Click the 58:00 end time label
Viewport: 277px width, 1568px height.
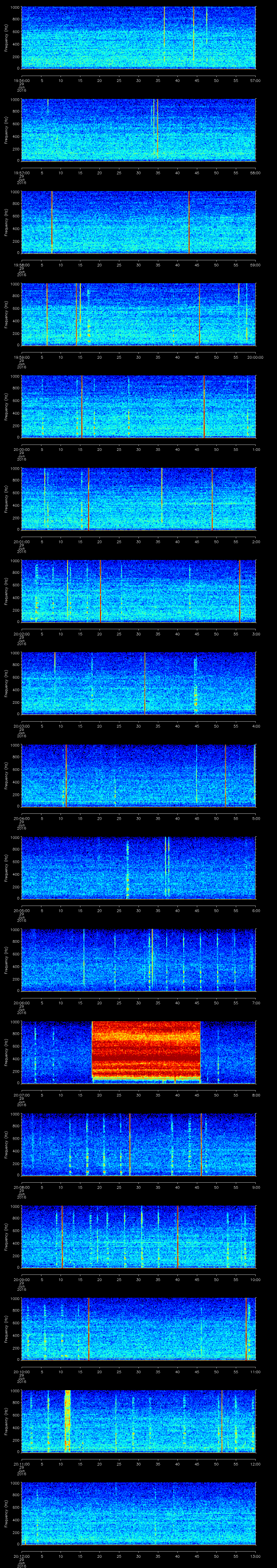click(256, 173)
